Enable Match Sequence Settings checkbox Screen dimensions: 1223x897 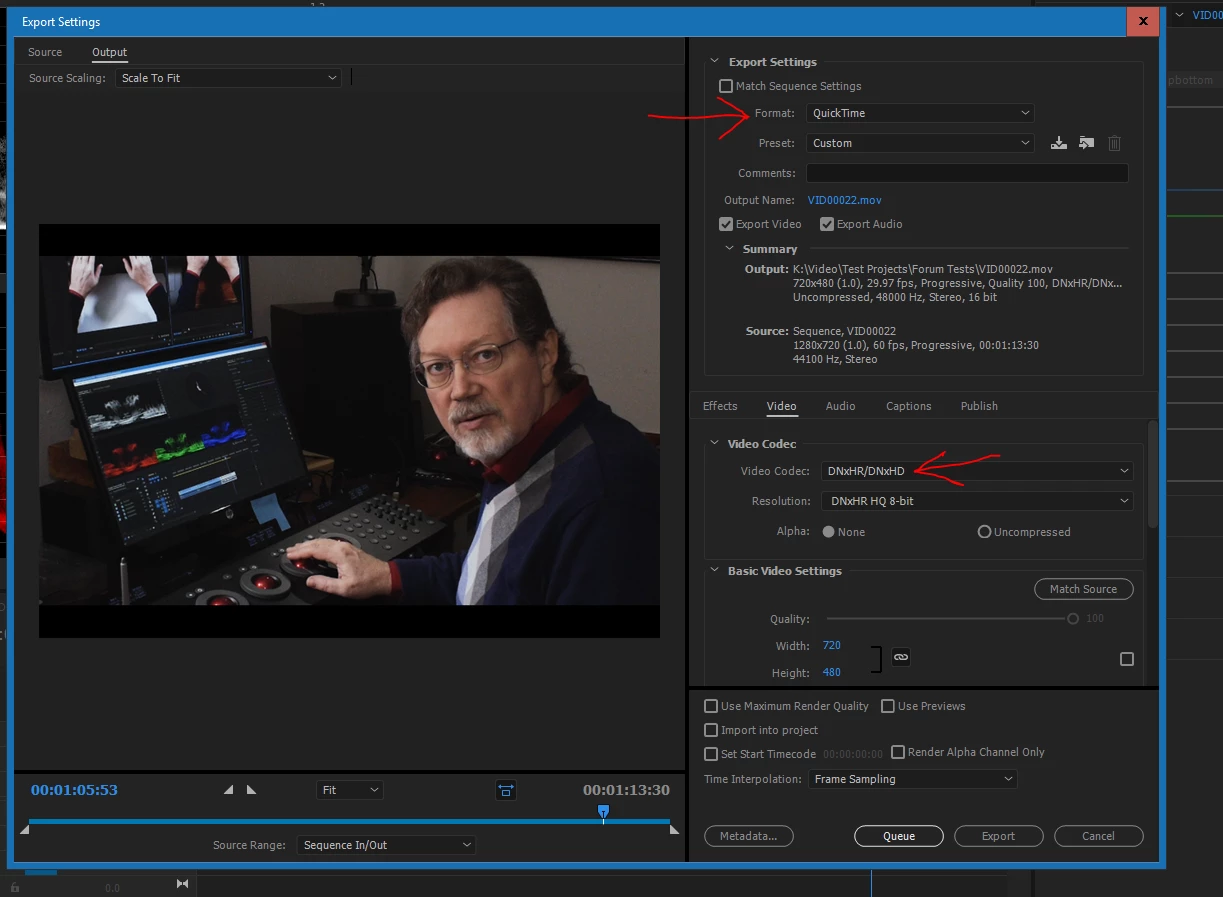click(x=726, y=86)
